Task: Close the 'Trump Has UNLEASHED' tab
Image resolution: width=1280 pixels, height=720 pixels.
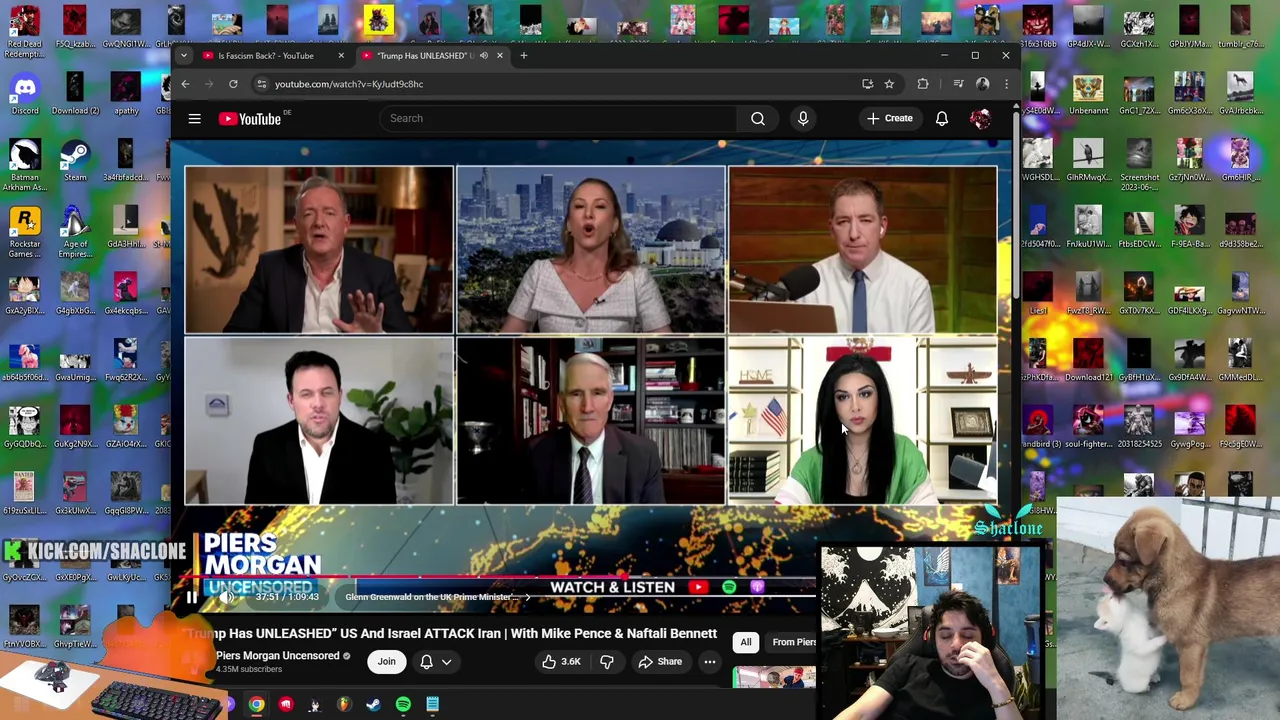Action: pyautogui.click(x=500, y=56)
